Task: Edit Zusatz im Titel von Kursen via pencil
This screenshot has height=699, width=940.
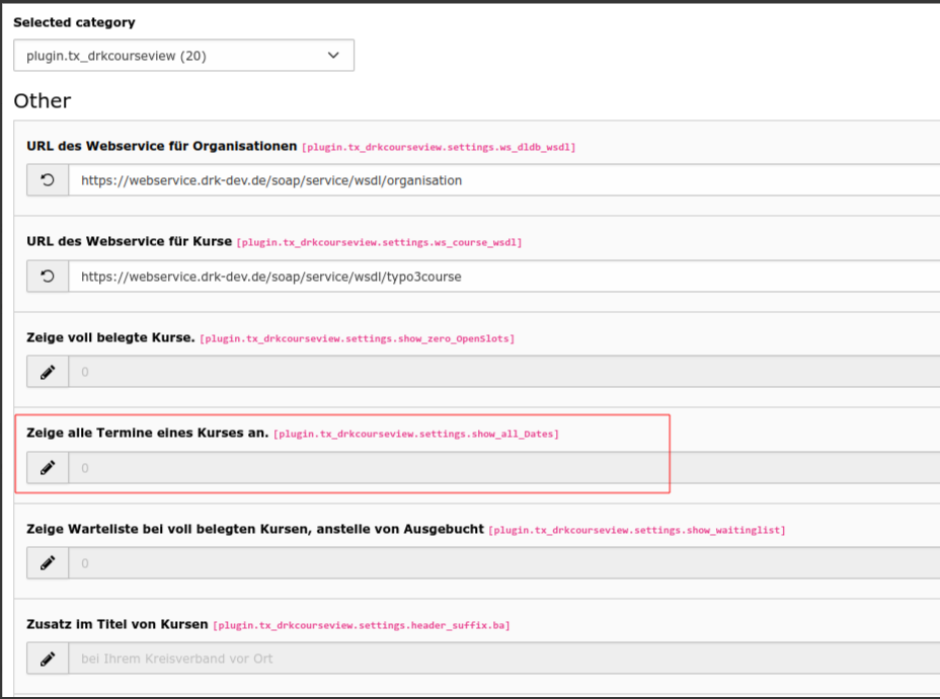Action: pos(47,659)
